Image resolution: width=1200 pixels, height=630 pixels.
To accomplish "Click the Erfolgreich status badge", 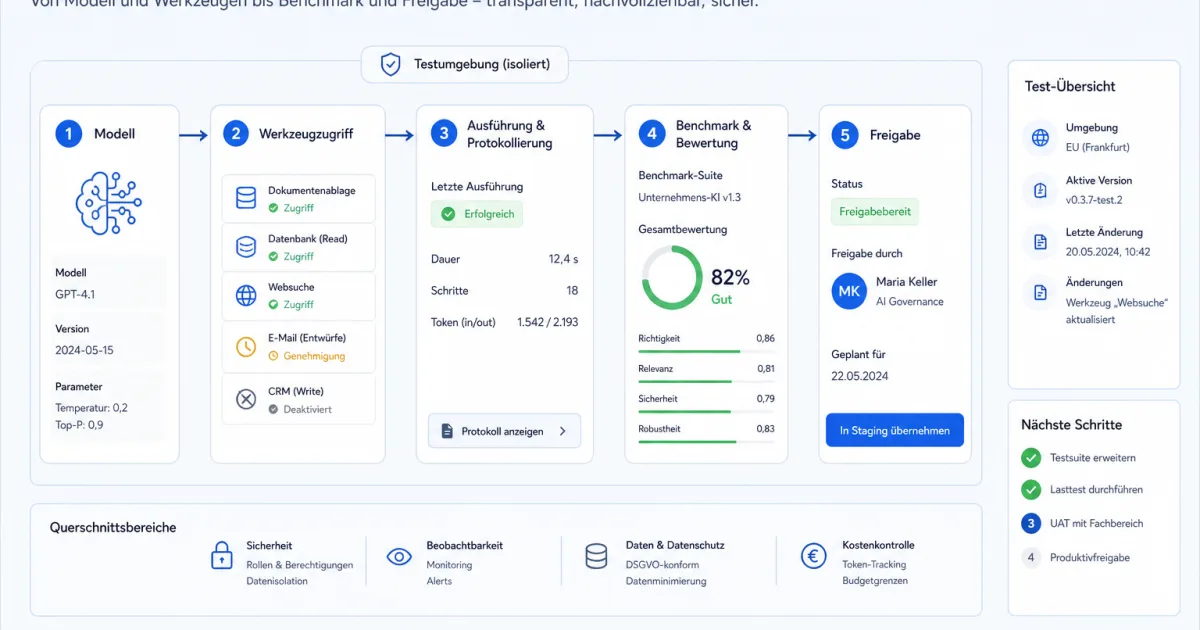I will (477, 214).
